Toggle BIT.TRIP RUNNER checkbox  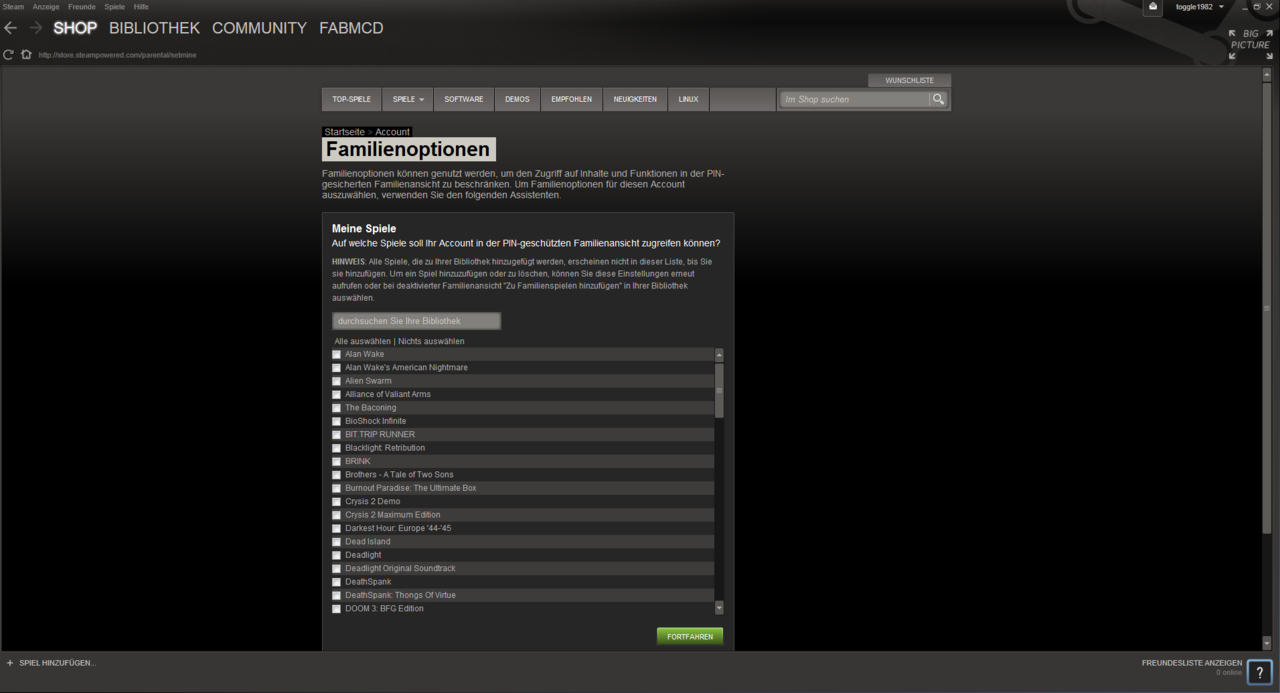337,435
